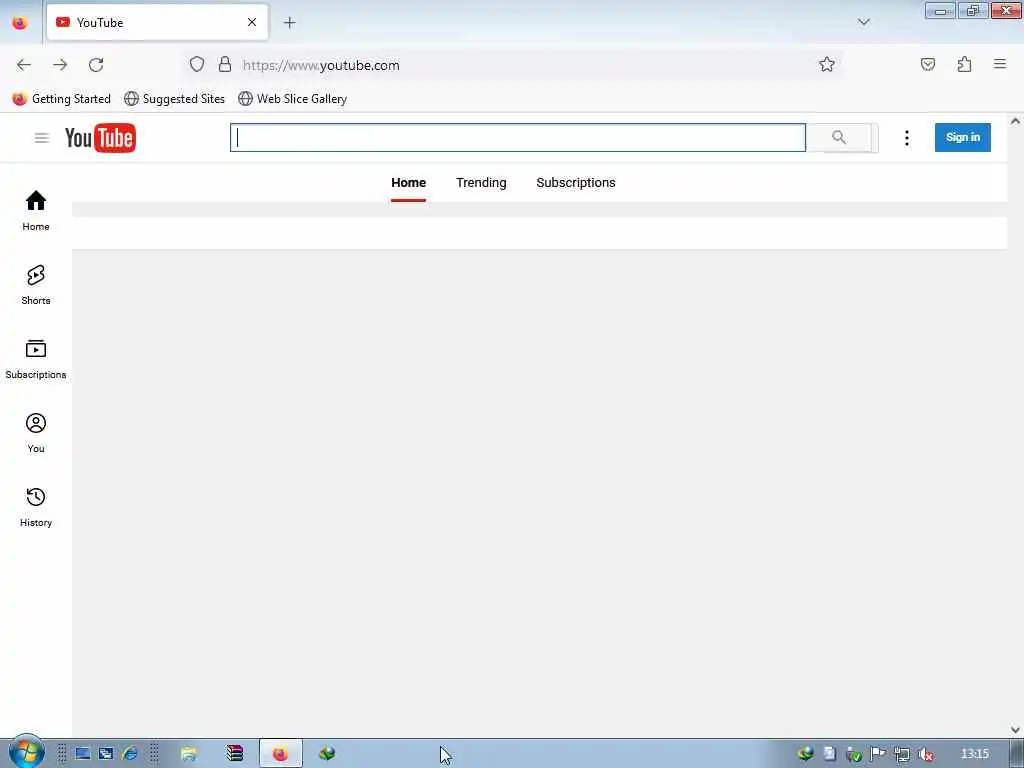The width and height of the screenshot is (1024, 768).
Task: Click the Show Desktop quick launch icon
Action: click(x=82, y=754)
